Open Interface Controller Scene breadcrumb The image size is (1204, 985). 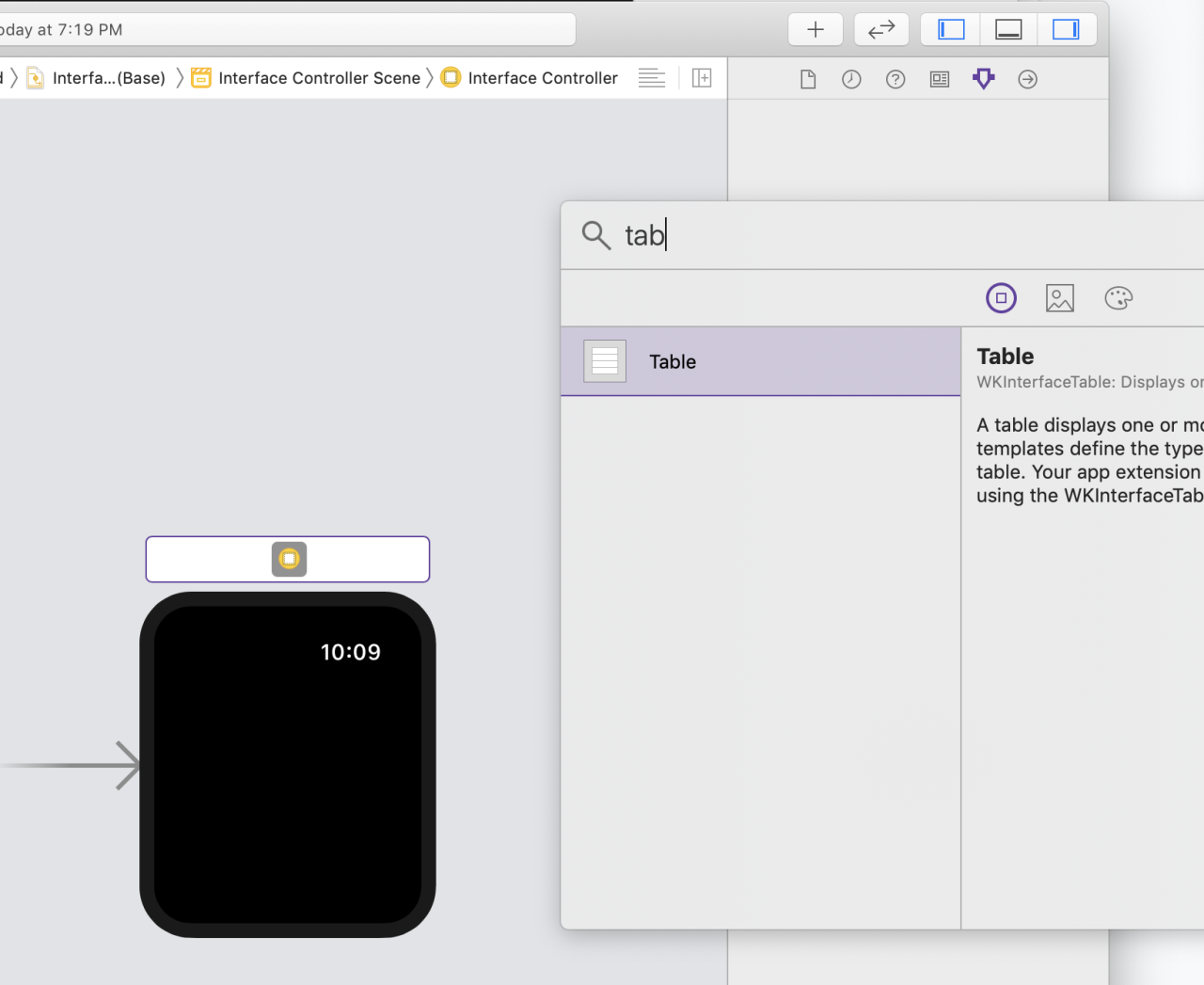[x=318, y=78]
